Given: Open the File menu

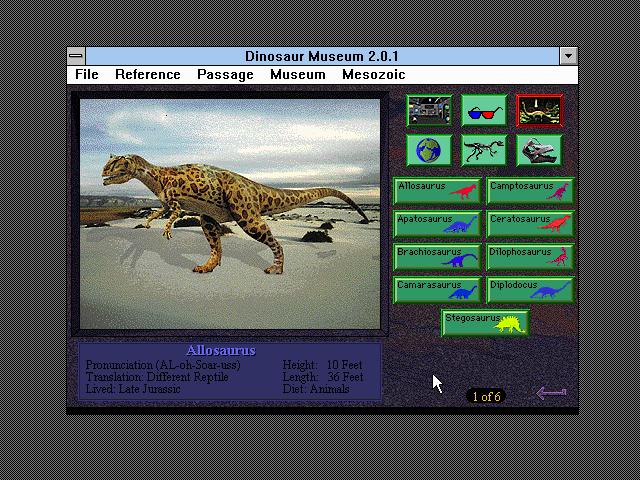Looking at the screenshot, I should click(x=87, y=74).
